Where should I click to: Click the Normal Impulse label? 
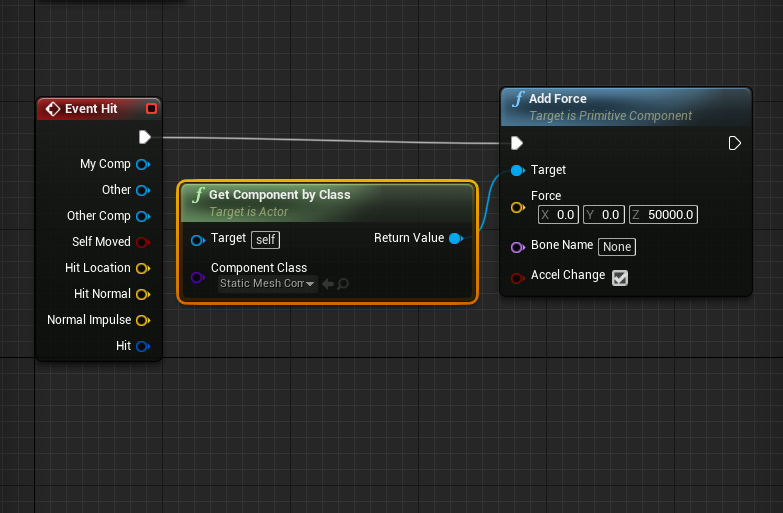click(89, 320)
